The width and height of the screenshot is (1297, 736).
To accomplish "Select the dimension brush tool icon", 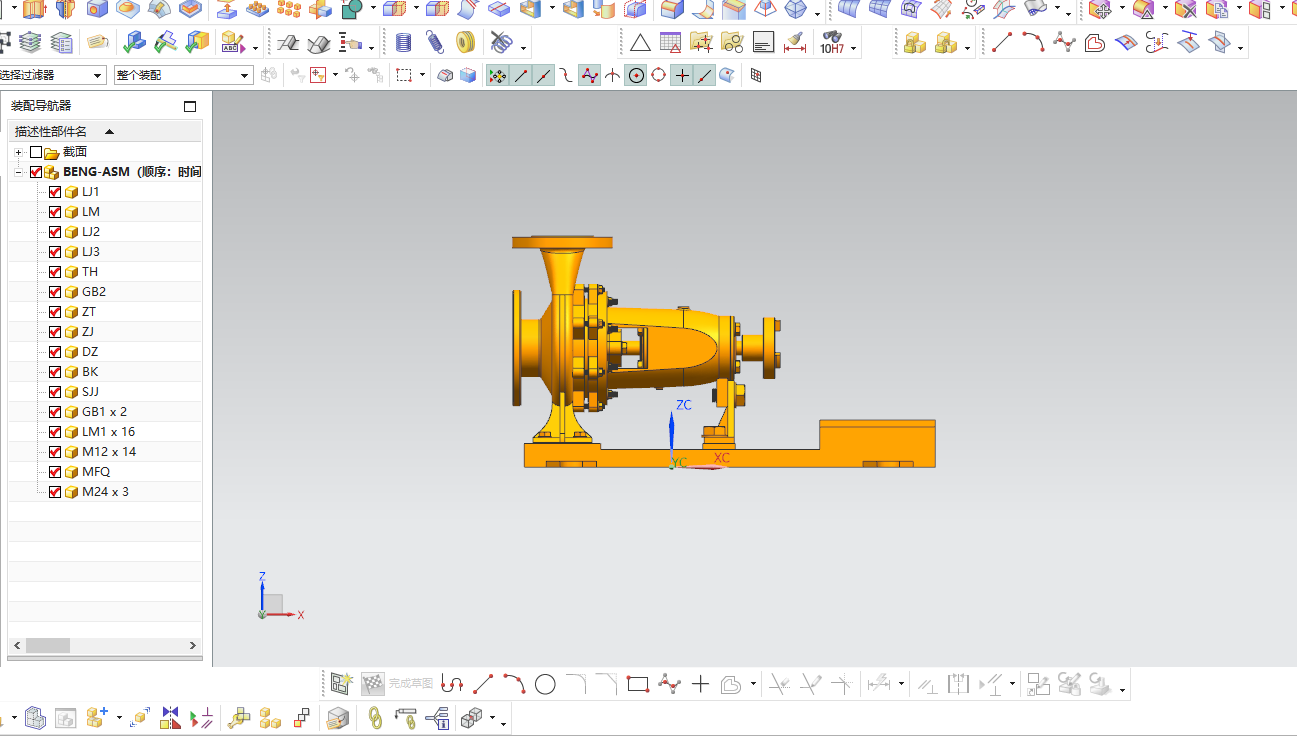I will pos(796,43).
